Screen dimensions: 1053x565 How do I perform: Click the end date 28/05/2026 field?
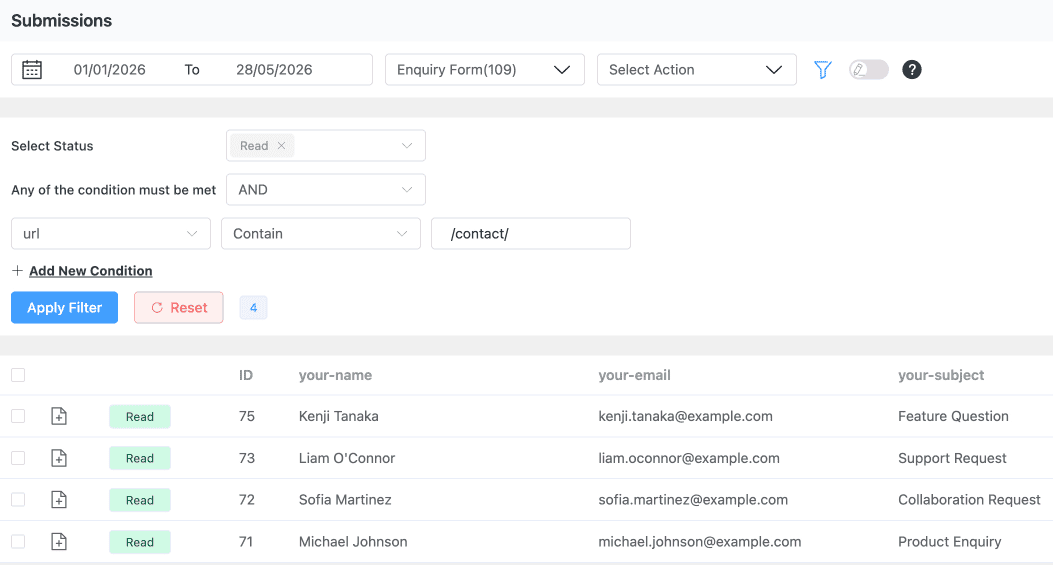click(274, 70)
